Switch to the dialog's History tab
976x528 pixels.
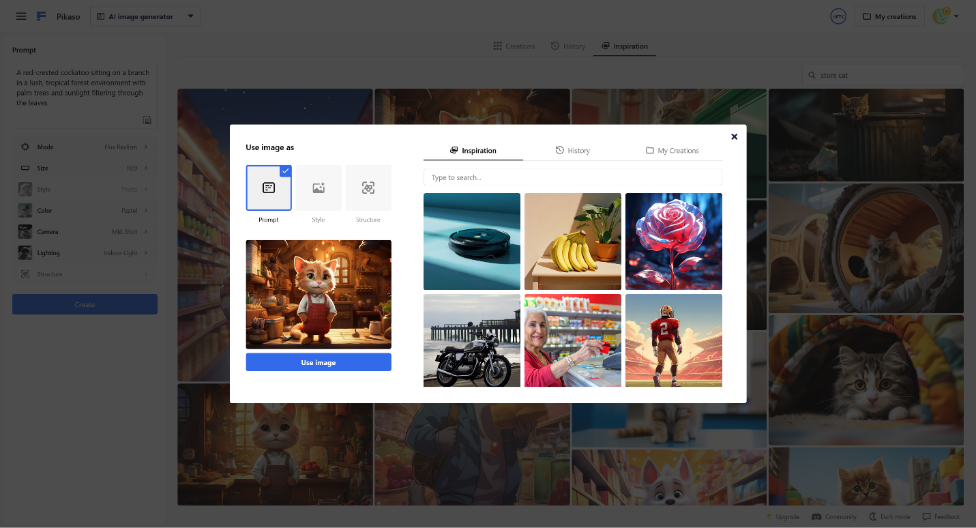[572, 150]
